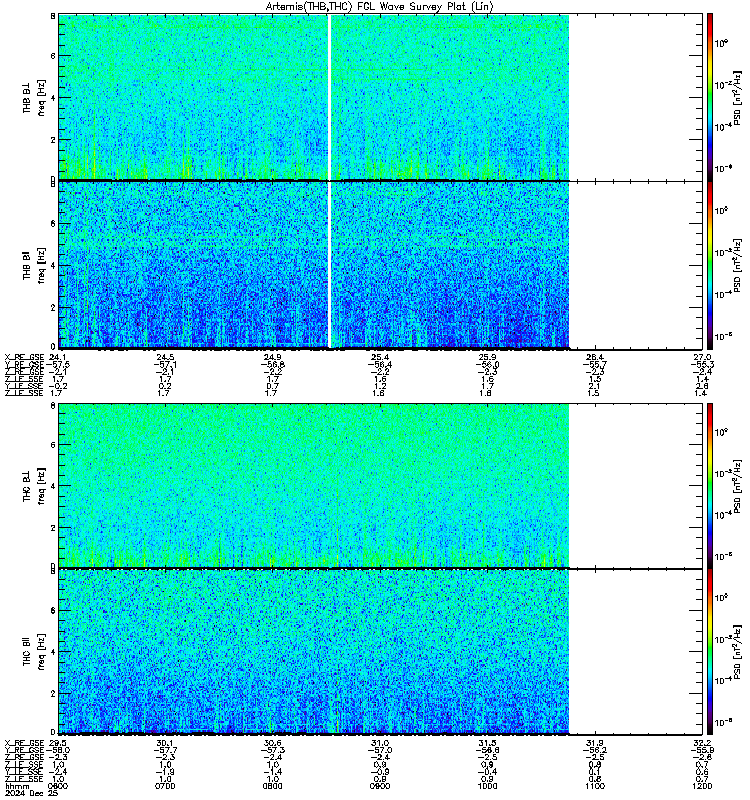Click the 'X_RE_GSE' row label under the THB panels
Image resolution: width=750 pixels, height=800 pixels.
(24, 357)
